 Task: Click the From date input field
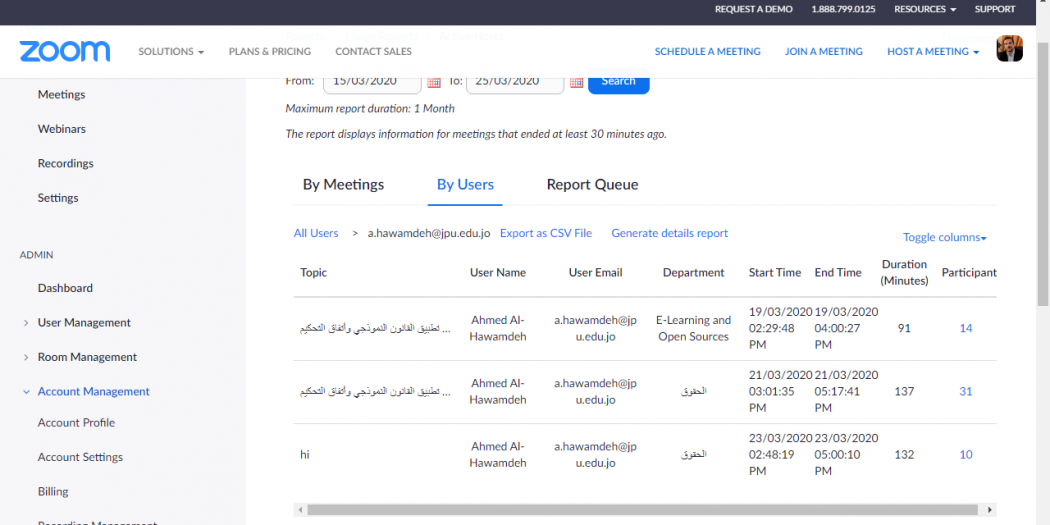(x=372, y=81)
